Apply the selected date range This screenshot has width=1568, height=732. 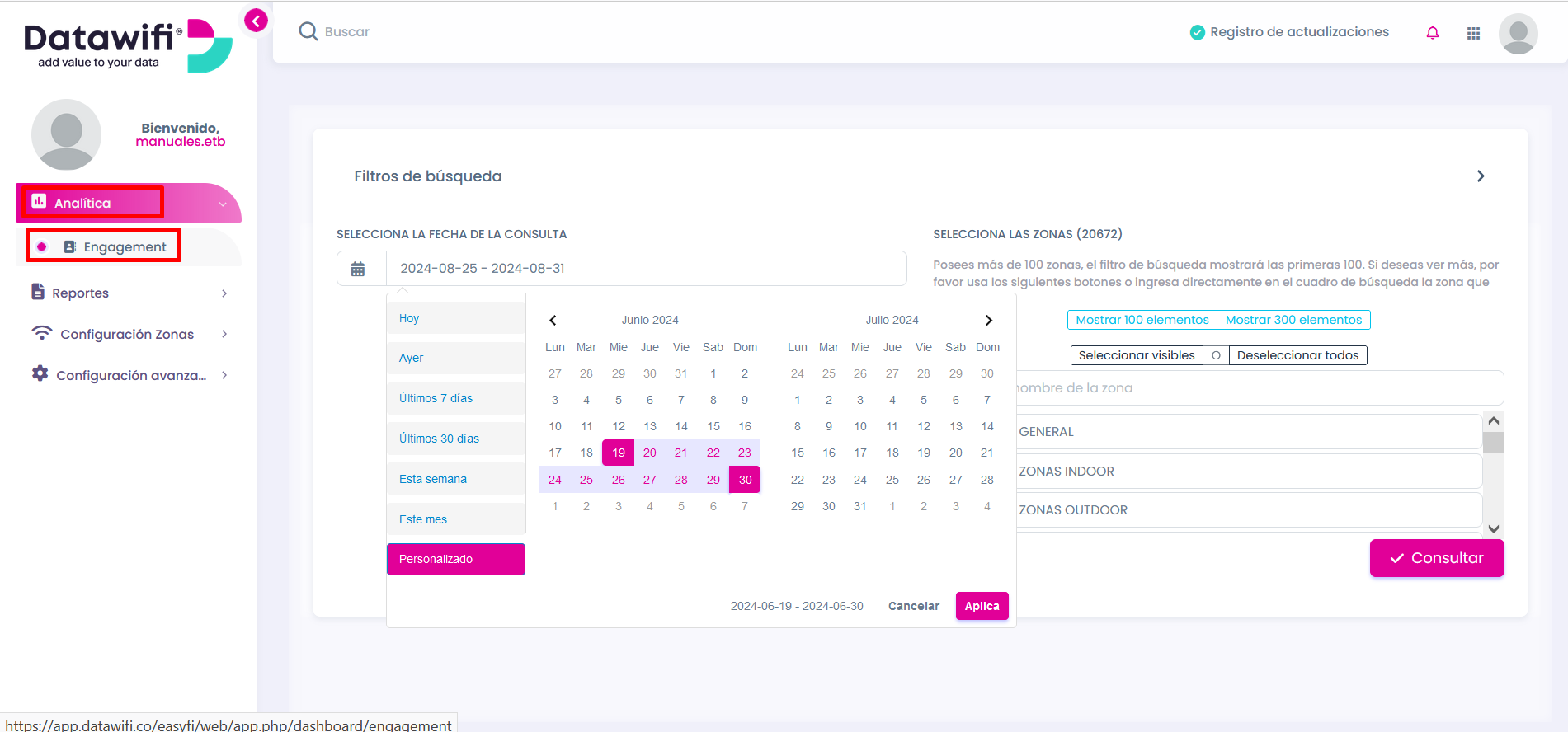tap(982, 606)
